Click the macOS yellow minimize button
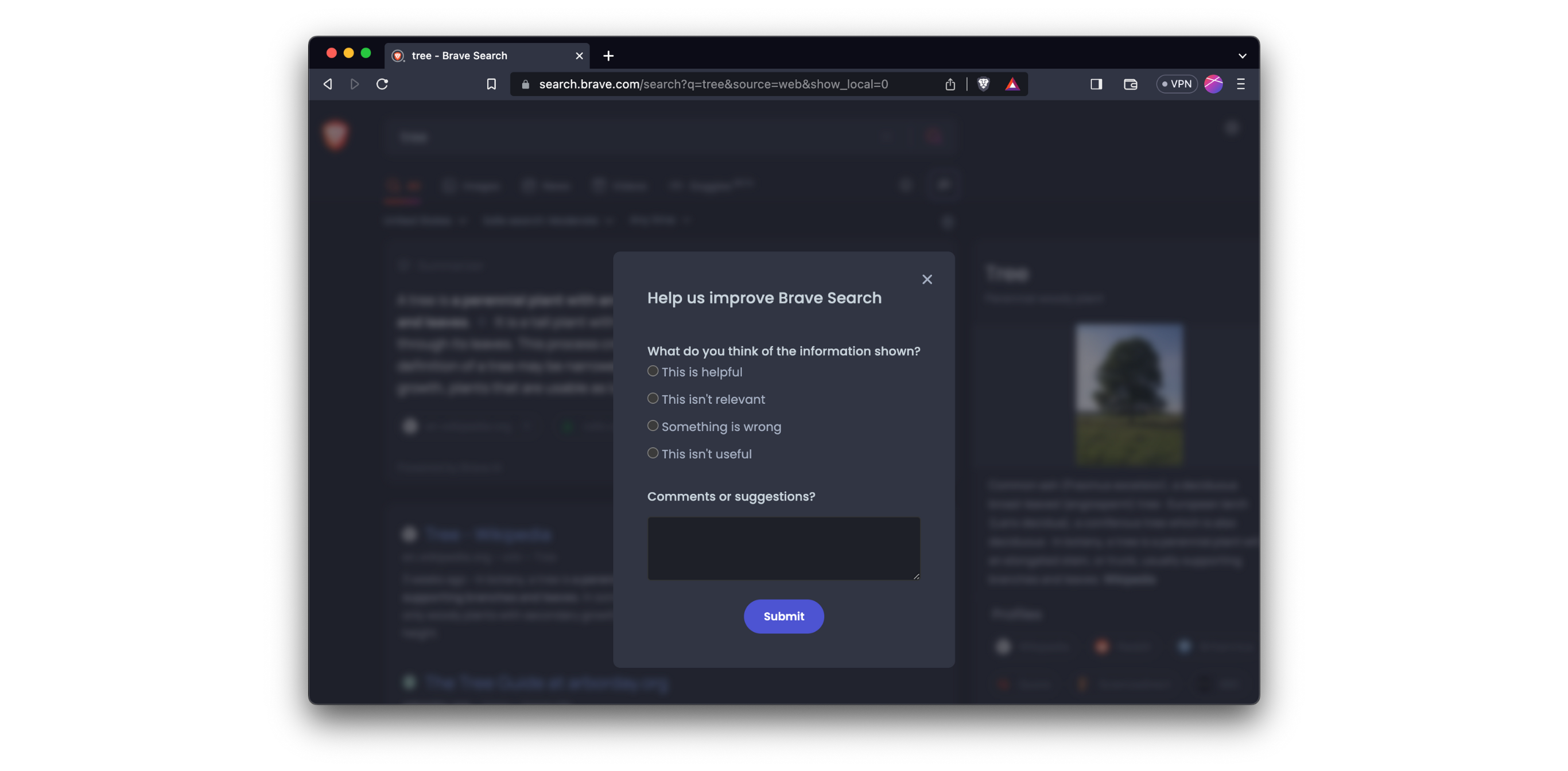The width and height of the screenshot is (1568, 771). click(x=348, y=53)
